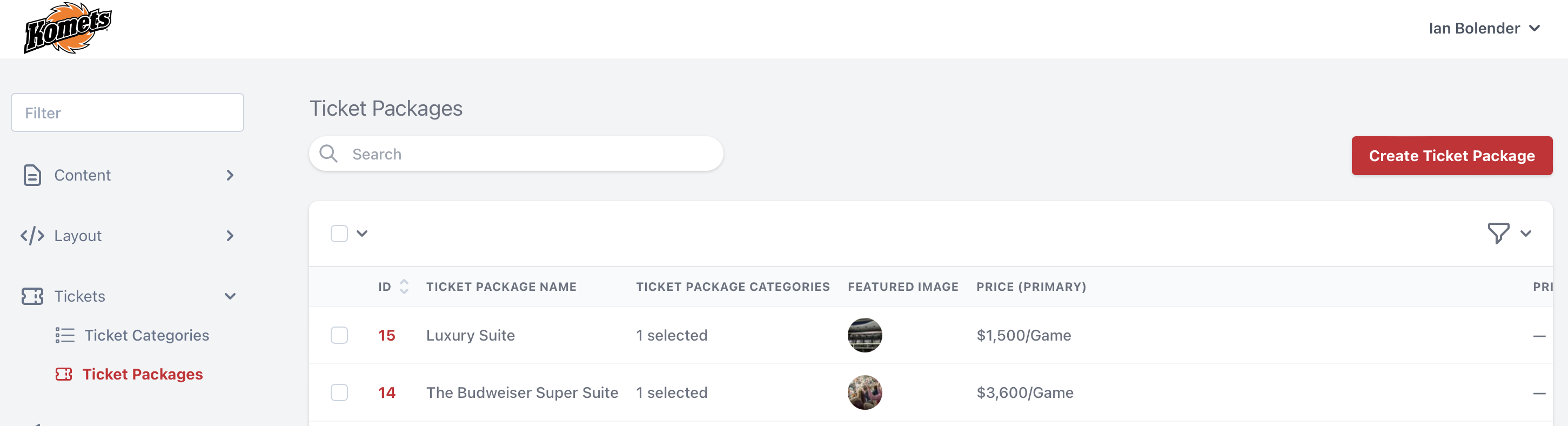This screenshot has height=426, width=1568.
Task: Click the Ticket Categories list icon
Action: (65, 335)
